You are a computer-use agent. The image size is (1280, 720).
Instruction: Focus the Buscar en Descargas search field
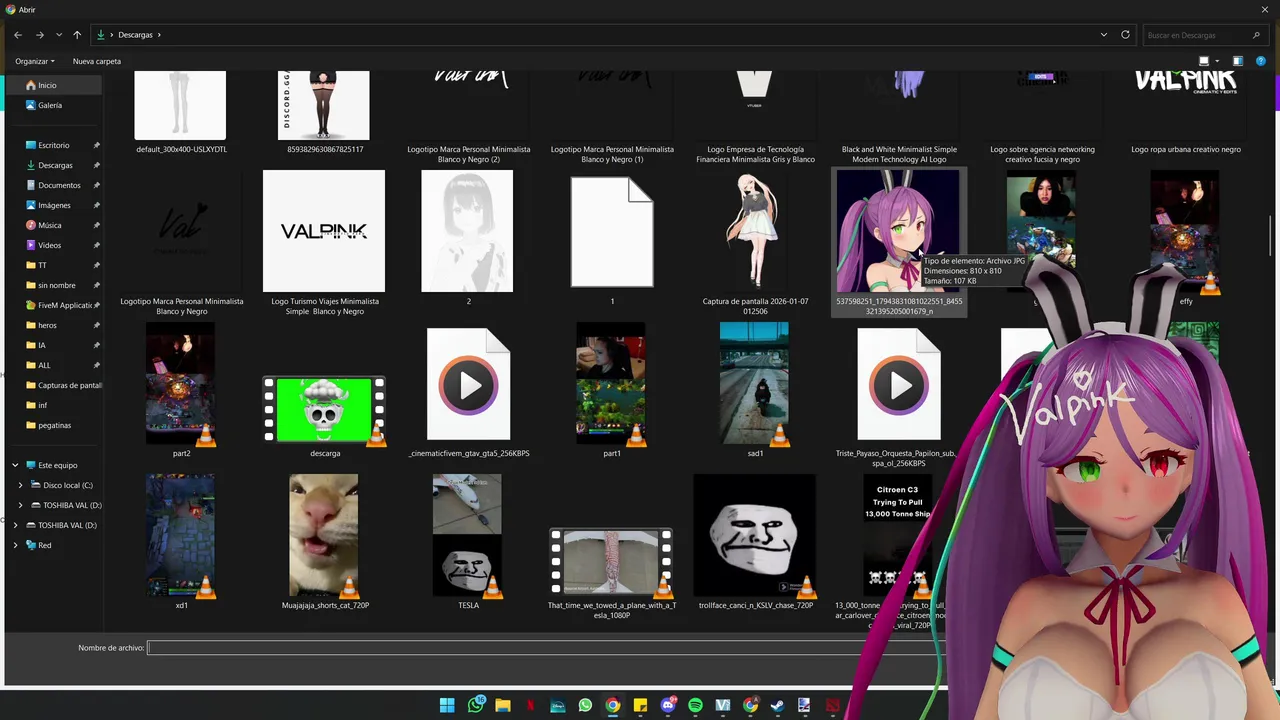point(1208,35)
